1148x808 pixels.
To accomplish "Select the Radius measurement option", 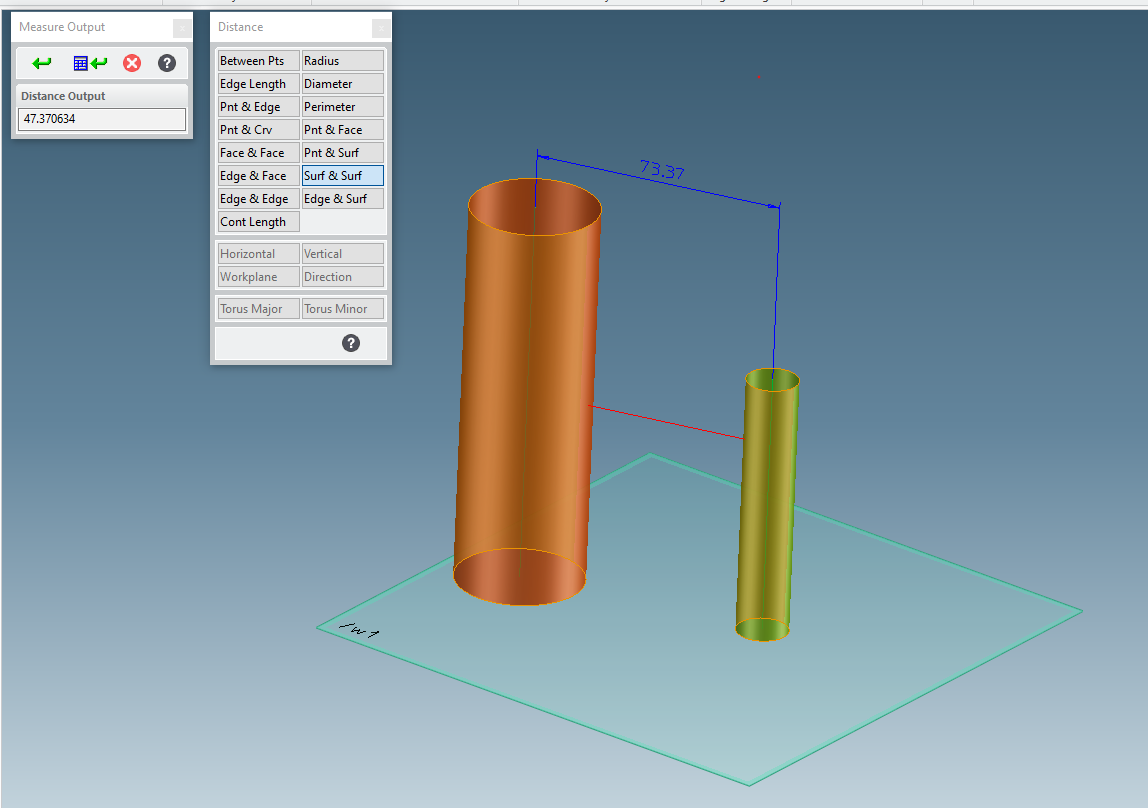I will pos(342,60).
